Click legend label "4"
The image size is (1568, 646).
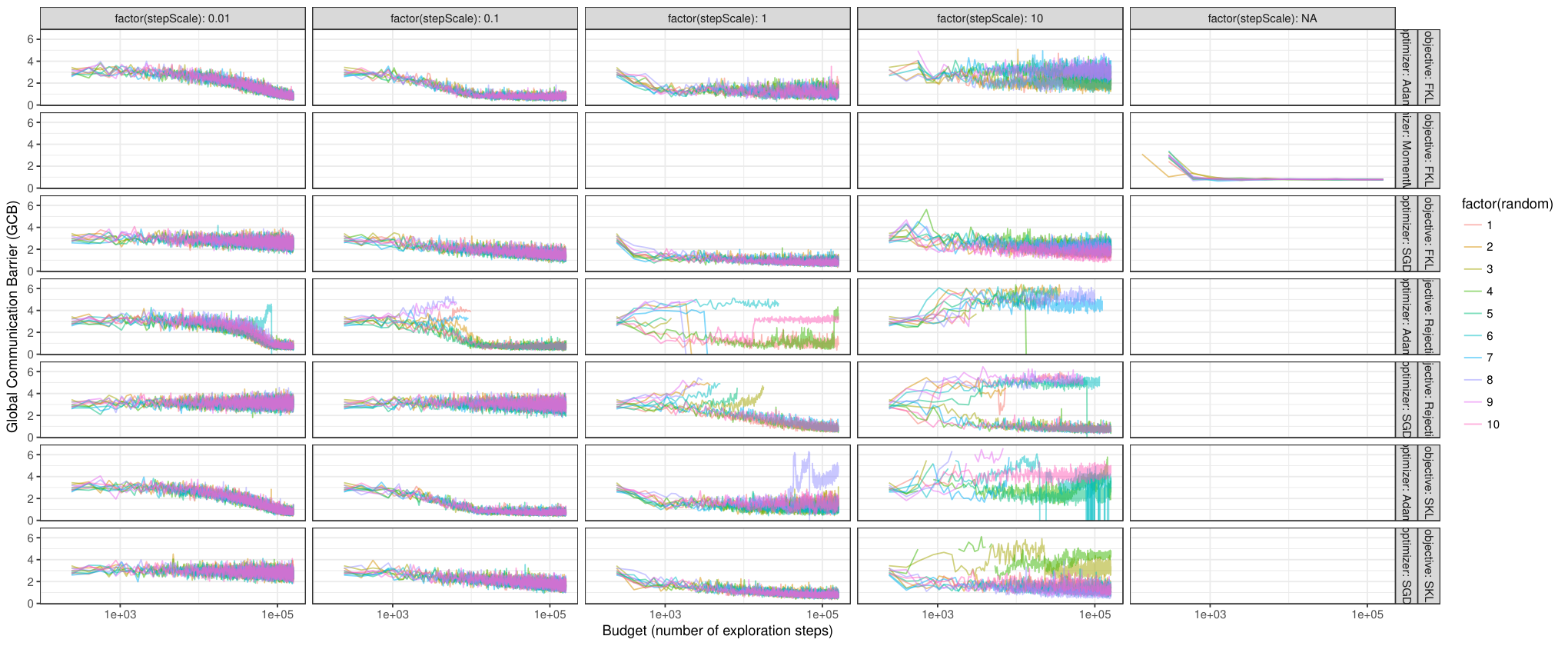click(x=1490, y=291)
